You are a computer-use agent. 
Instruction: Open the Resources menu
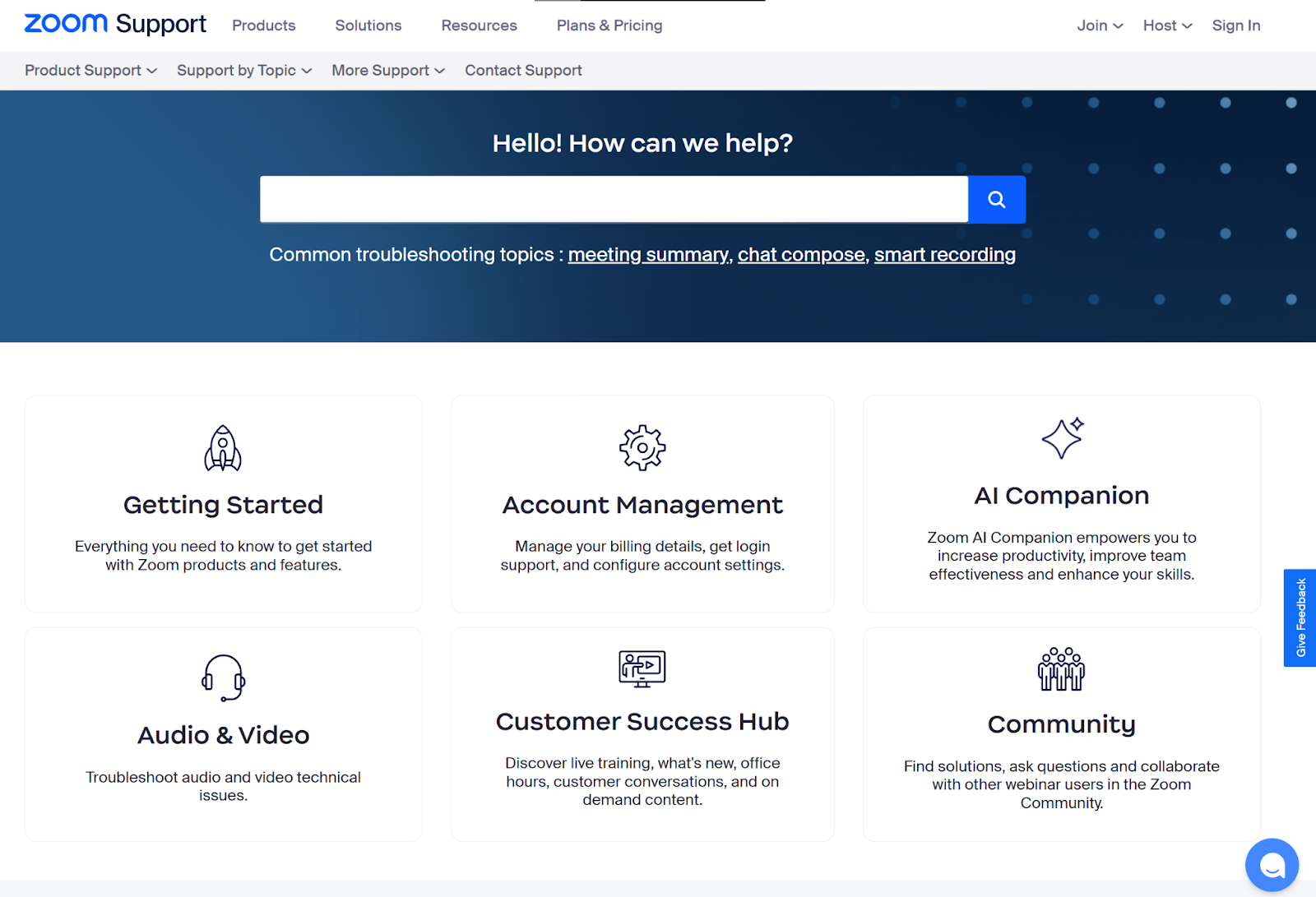pos(480,25)
